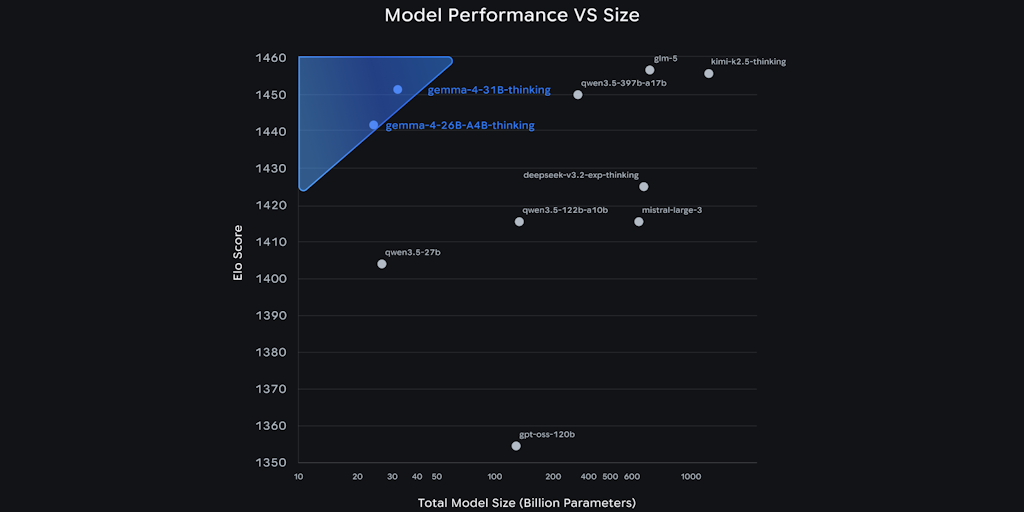Click the gemma-4-31B-thinking data point
Image resolution: width=1024 pixels, height=512 pixels.
pos(397,90)
